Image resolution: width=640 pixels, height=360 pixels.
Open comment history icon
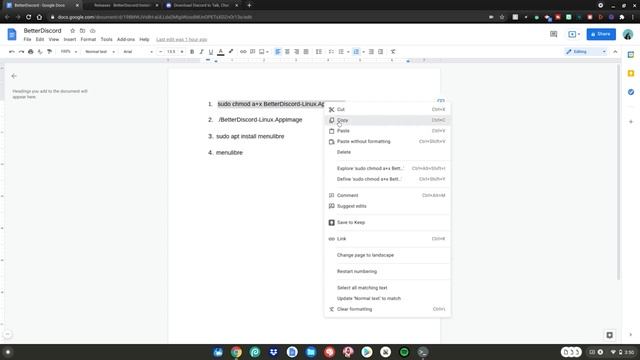pos(553,34)
